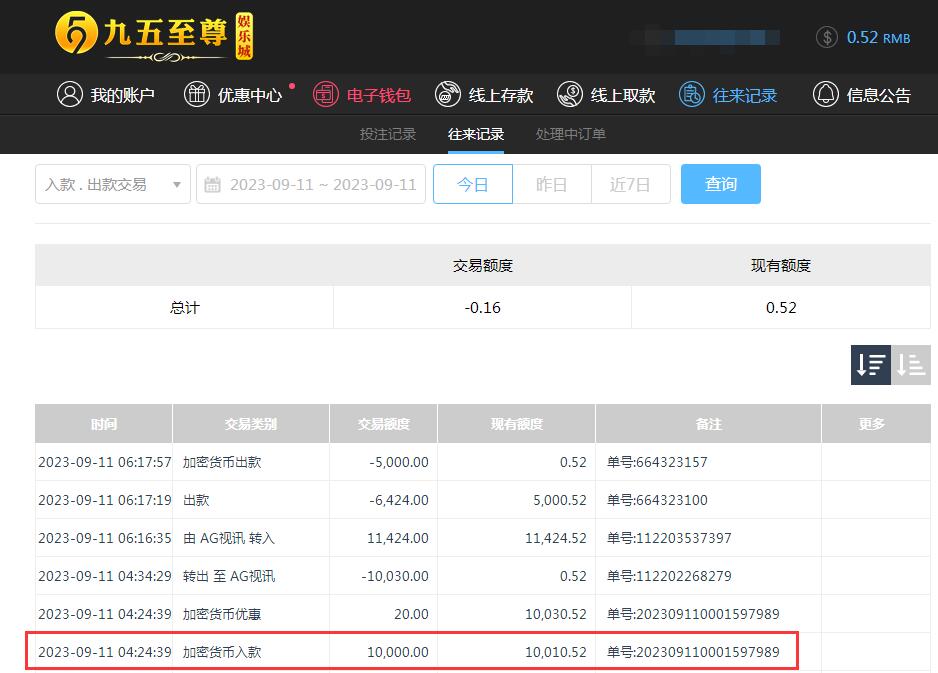Click the dollar balance icon
Image resolution: width=938 pixels, height=673 pixels.
(x=827, y=37)
